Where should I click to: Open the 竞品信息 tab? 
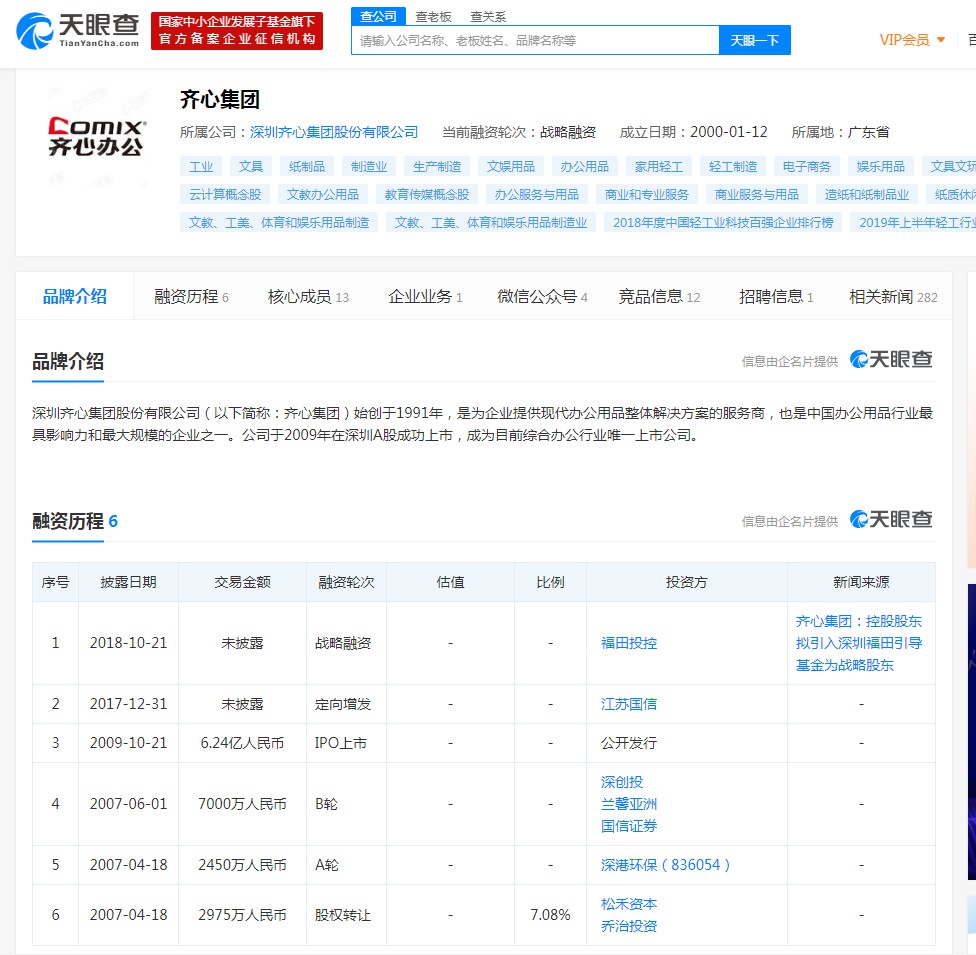[659, 296]
